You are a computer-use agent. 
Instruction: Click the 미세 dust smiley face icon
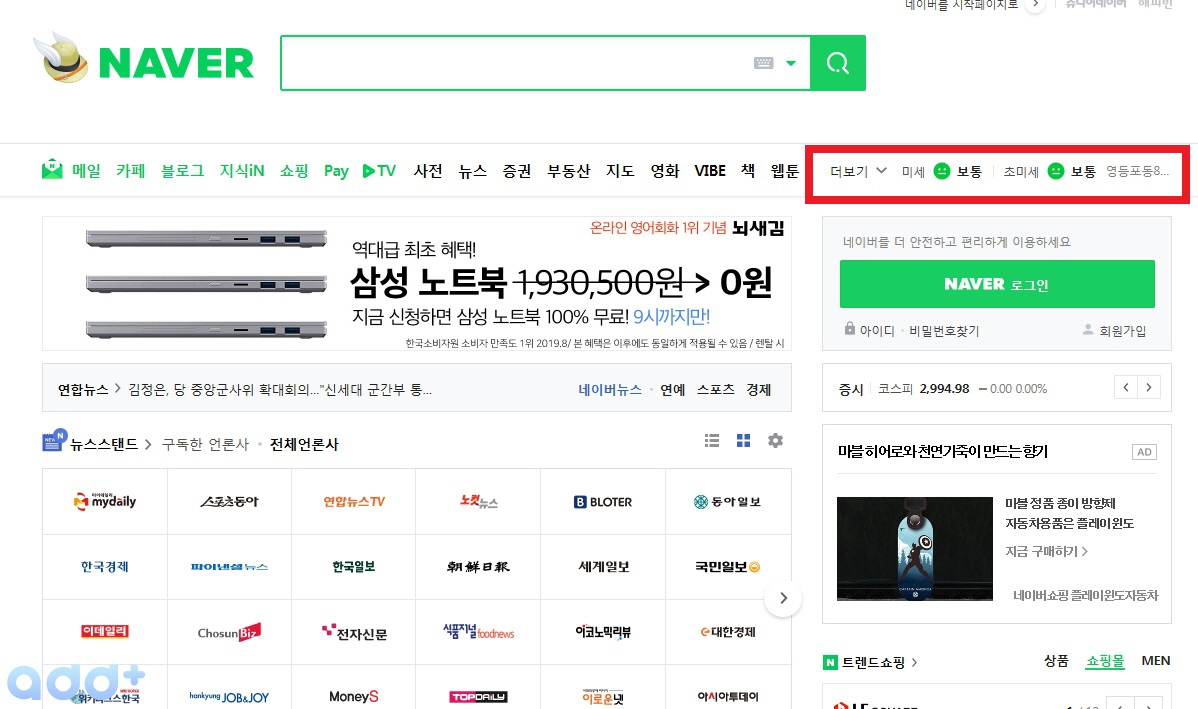coord(942,171)
